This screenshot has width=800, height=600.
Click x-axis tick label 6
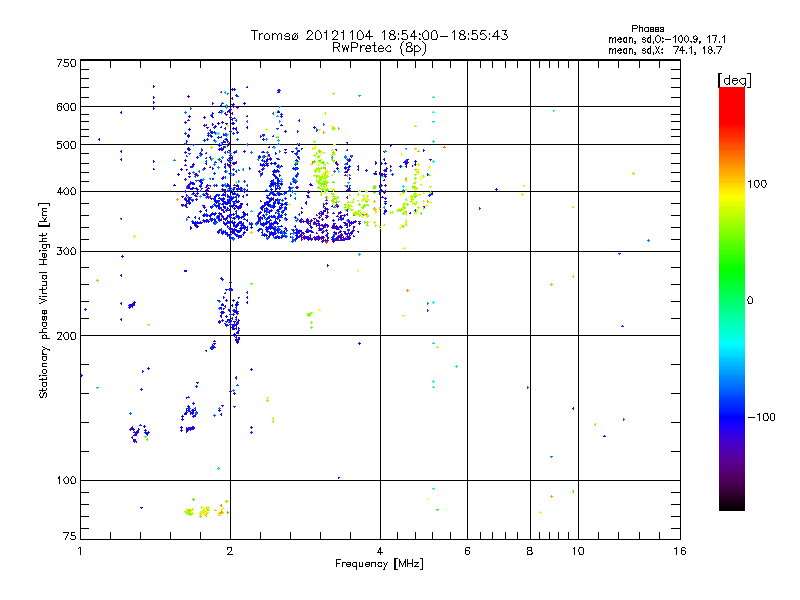coord(467,551)
